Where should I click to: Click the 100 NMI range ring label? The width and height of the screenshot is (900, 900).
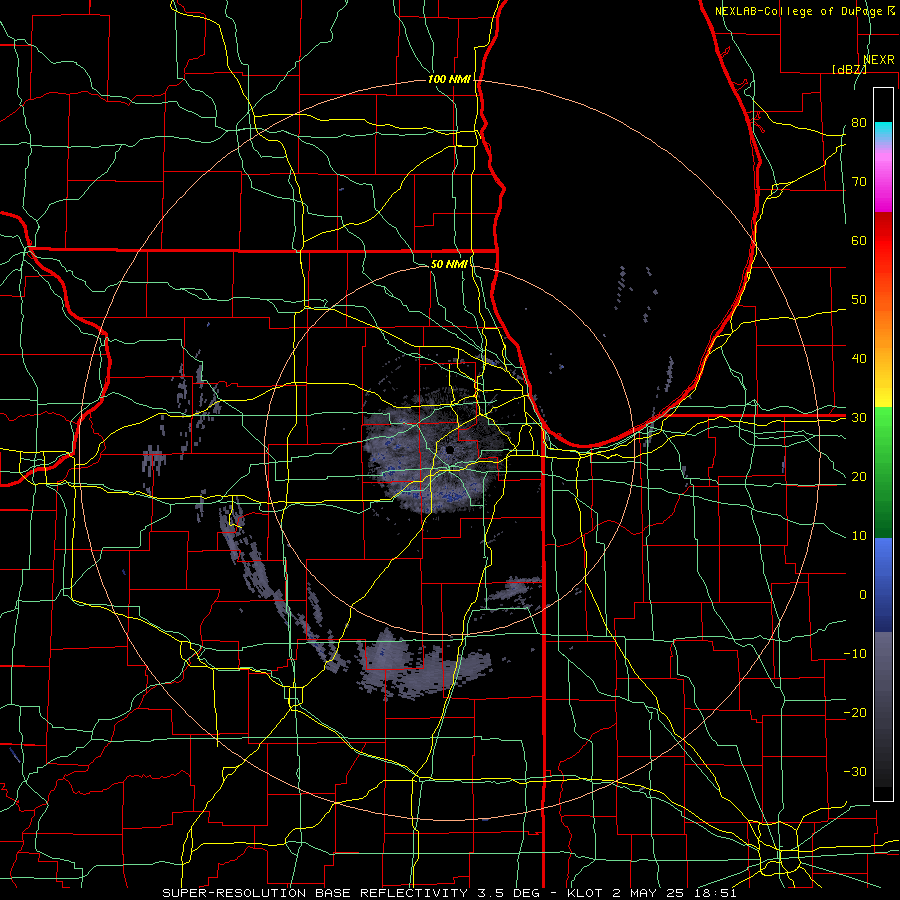click(449, 79)
